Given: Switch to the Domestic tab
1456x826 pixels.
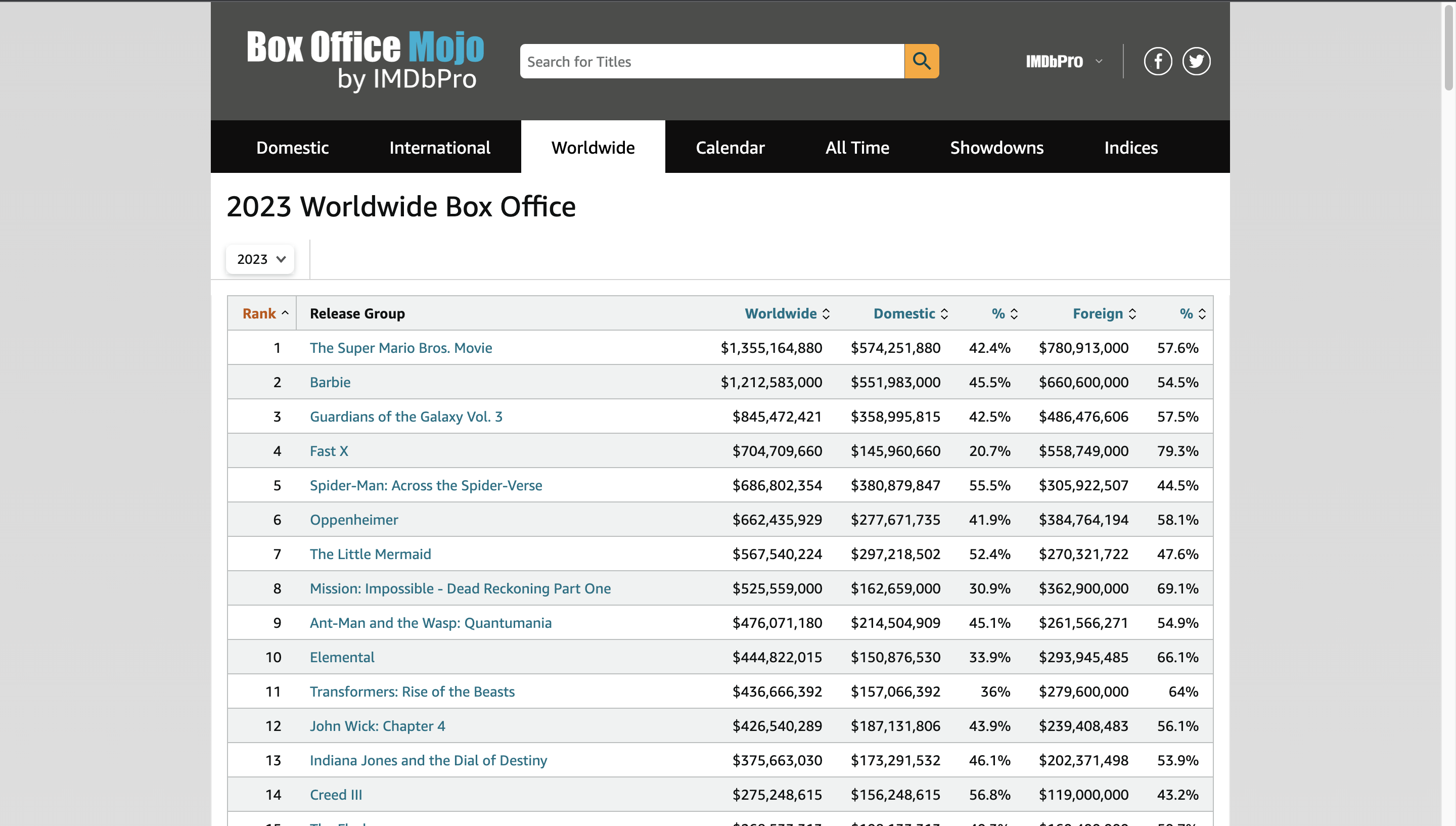Looking at the screenshot, I should coord(292,148).
